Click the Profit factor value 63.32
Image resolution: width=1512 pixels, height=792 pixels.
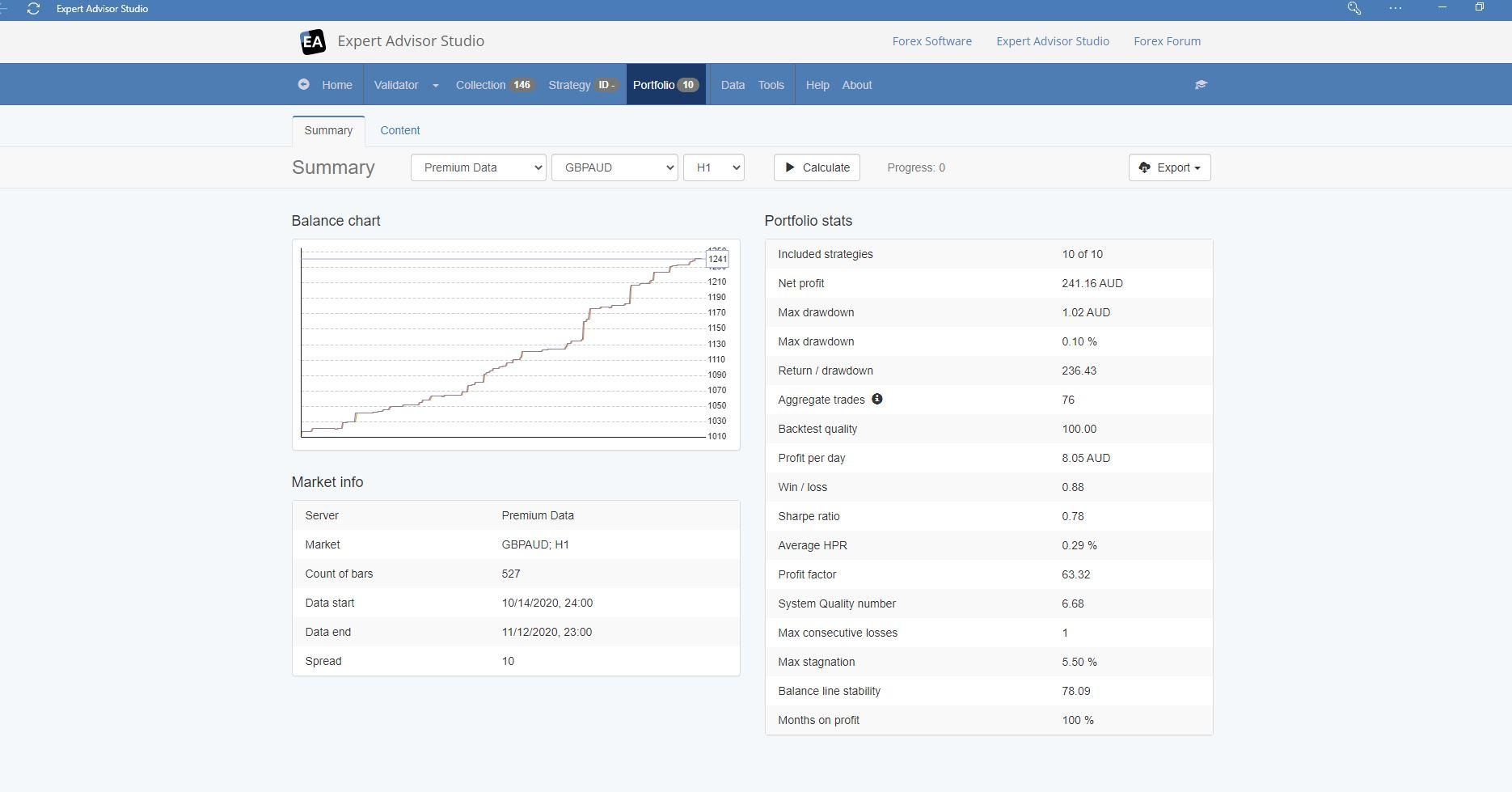pyautogui.click(x=1075, y=574)
